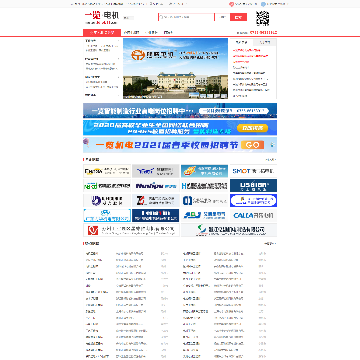Open the dark navy logo with white text
Screen dimensions: 360x360
click(156, 215)
